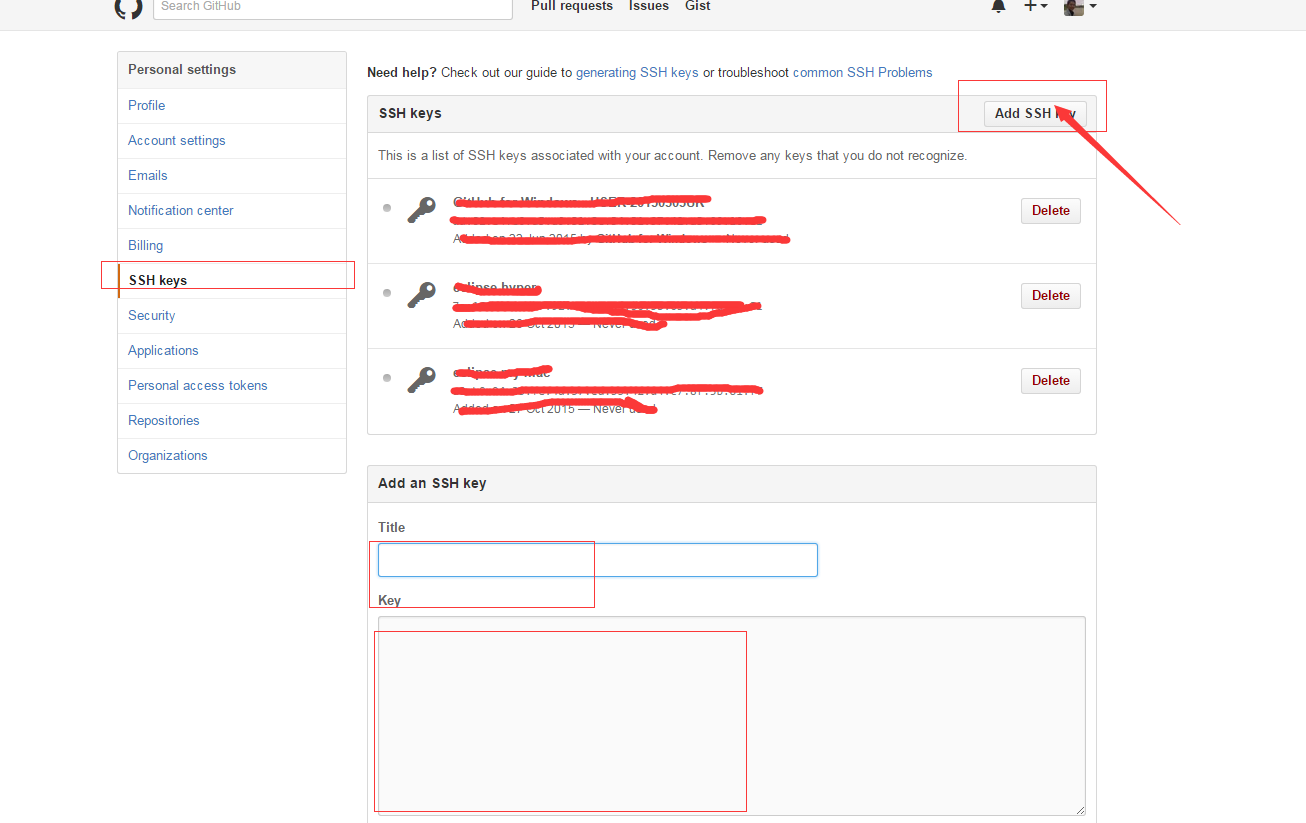
Task: Focus the Search GitHub field
Action: point(332,7)
